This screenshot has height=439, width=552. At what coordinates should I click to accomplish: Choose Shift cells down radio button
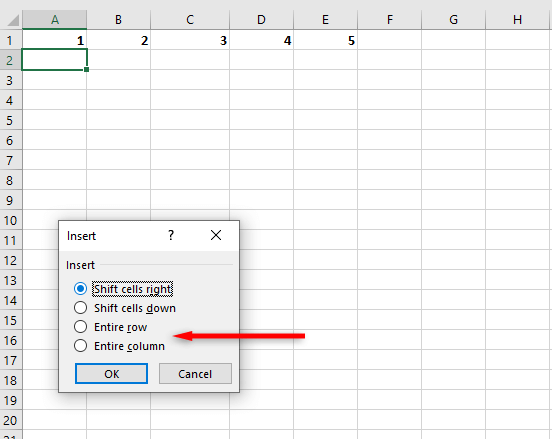pyautogui.click(x=81, y=308)
